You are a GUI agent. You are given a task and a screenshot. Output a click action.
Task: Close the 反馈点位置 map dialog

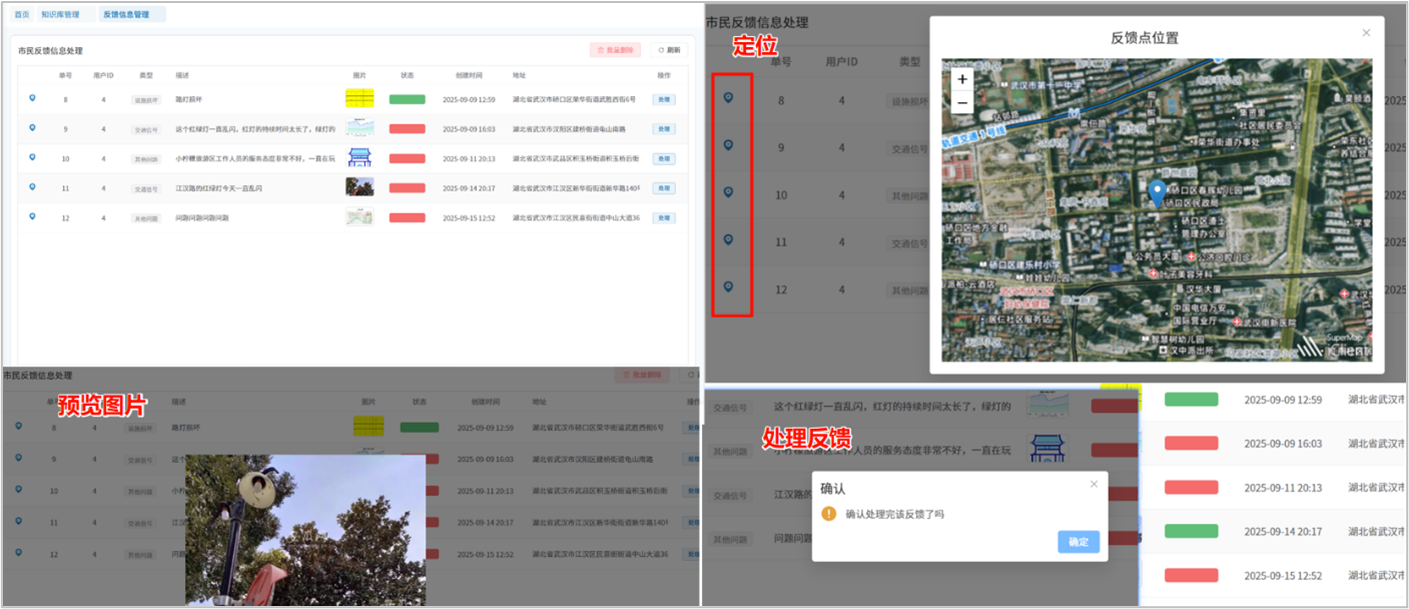click(1366, 33)
